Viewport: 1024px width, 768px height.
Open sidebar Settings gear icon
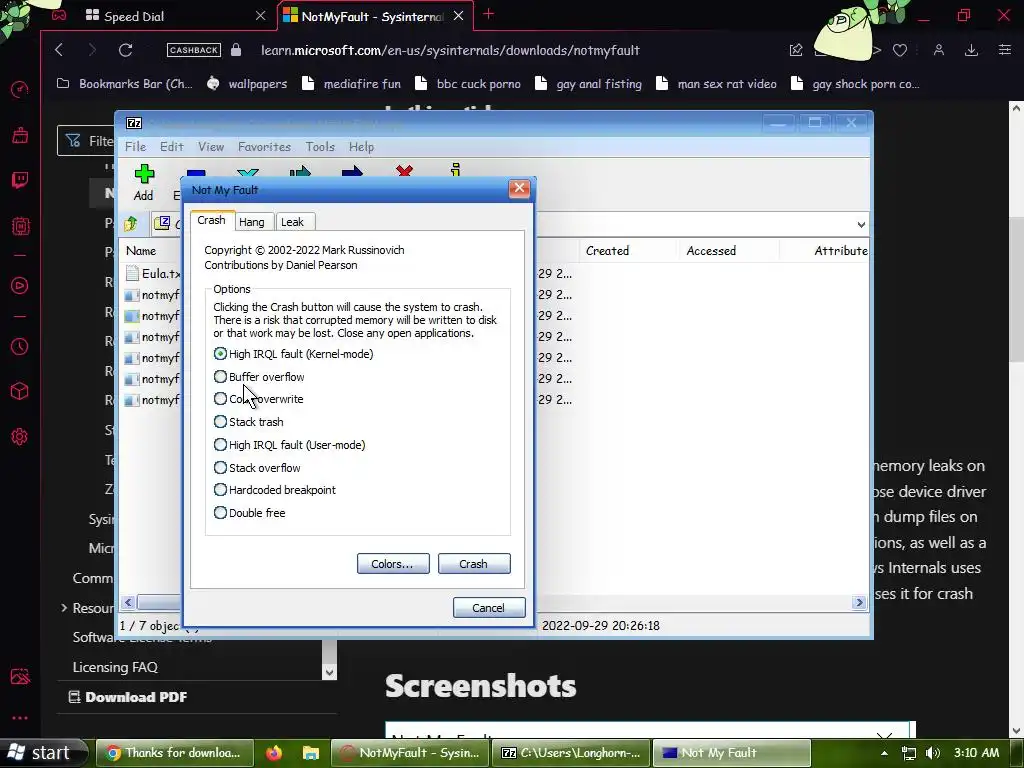coord(20,436)
